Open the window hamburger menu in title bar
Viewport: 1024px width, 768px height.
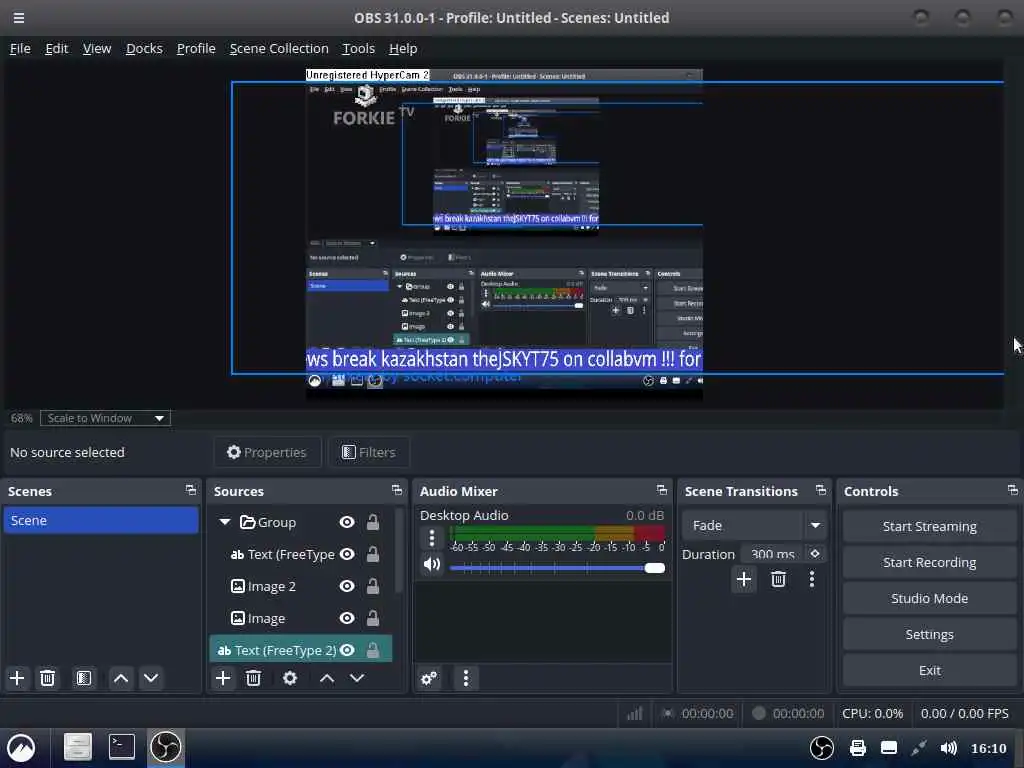[19, 18]
